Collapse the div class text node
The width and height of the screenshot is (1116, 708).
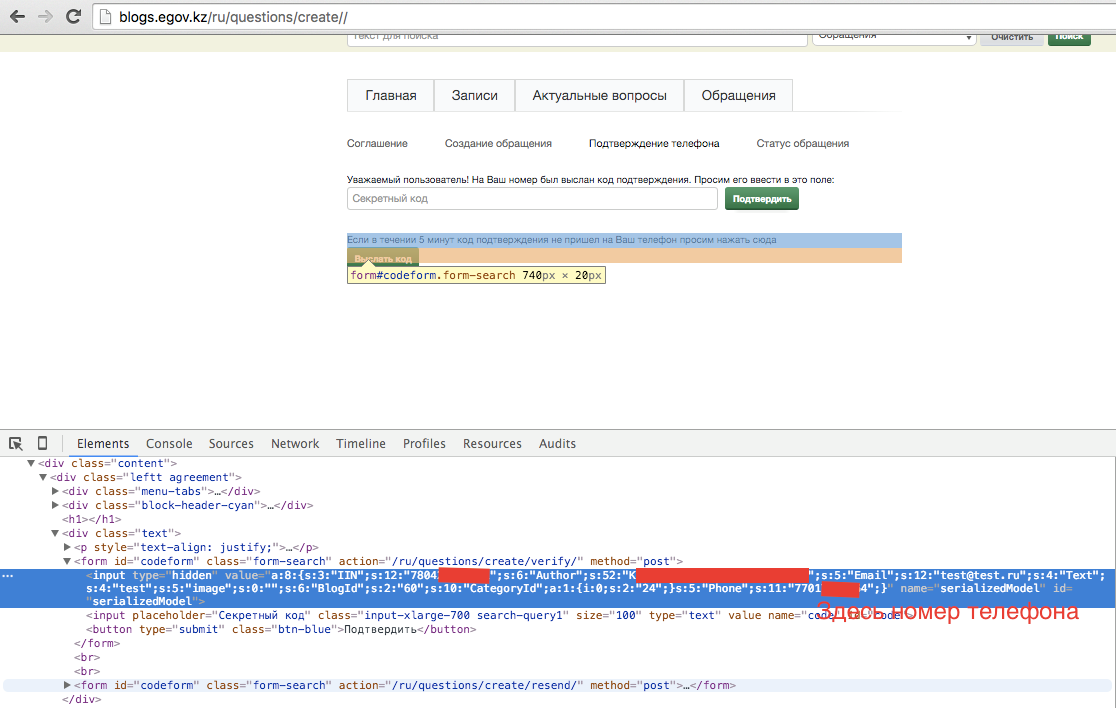point(56,533)
